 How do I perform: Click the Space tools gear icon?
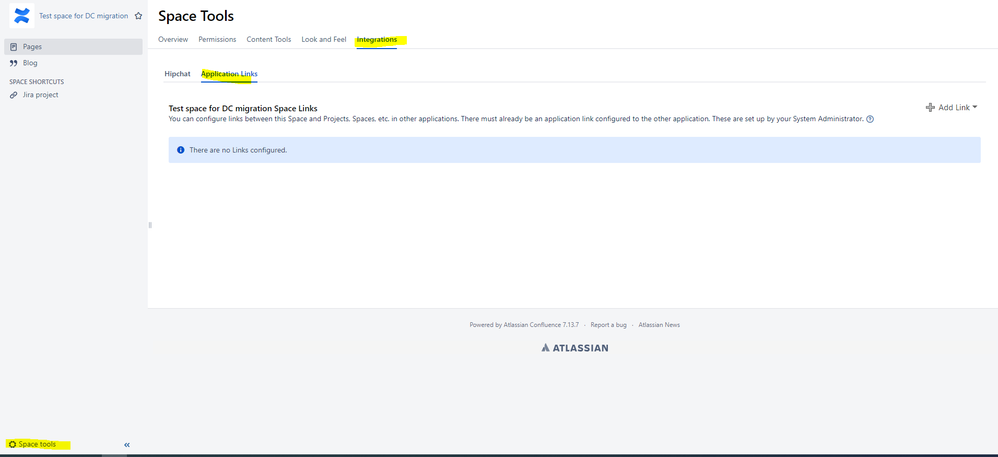click(12, 444)
